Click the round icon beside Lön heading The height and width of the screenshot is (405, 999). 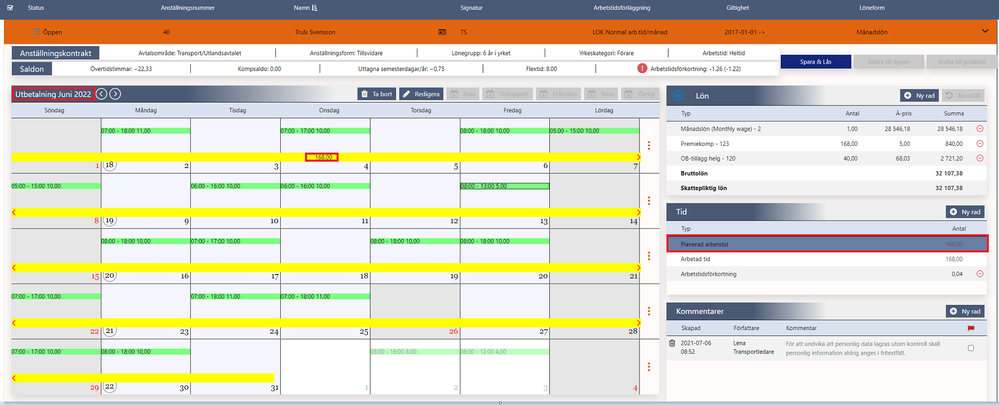[x=678, y=96]
